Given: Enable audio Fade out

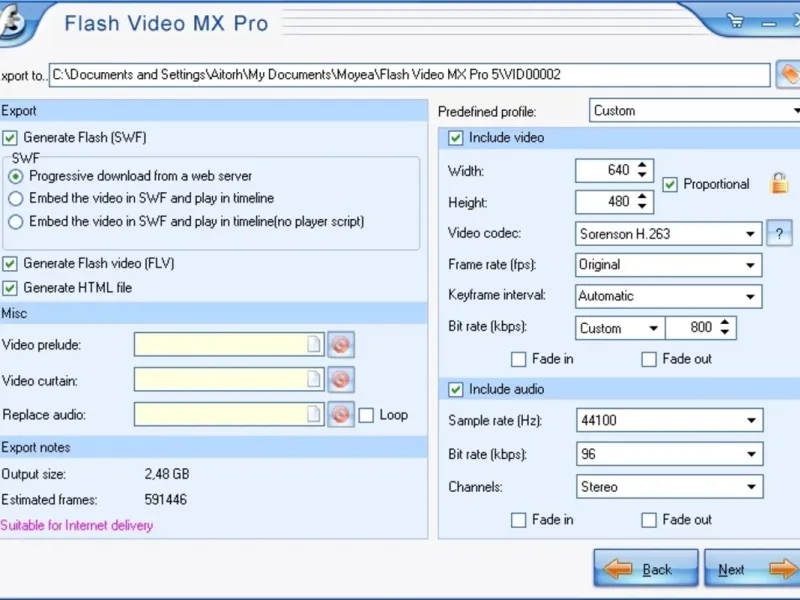Looking at the screenshot, I should pos(649,520).
